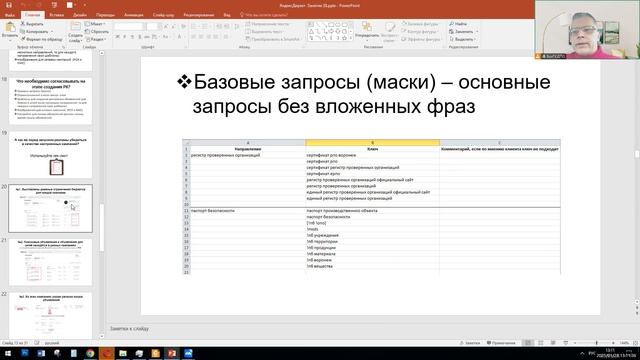Start Slide Show icon in status bar
Viewport: 640px width, 360px height.
[x=565, y=343]
